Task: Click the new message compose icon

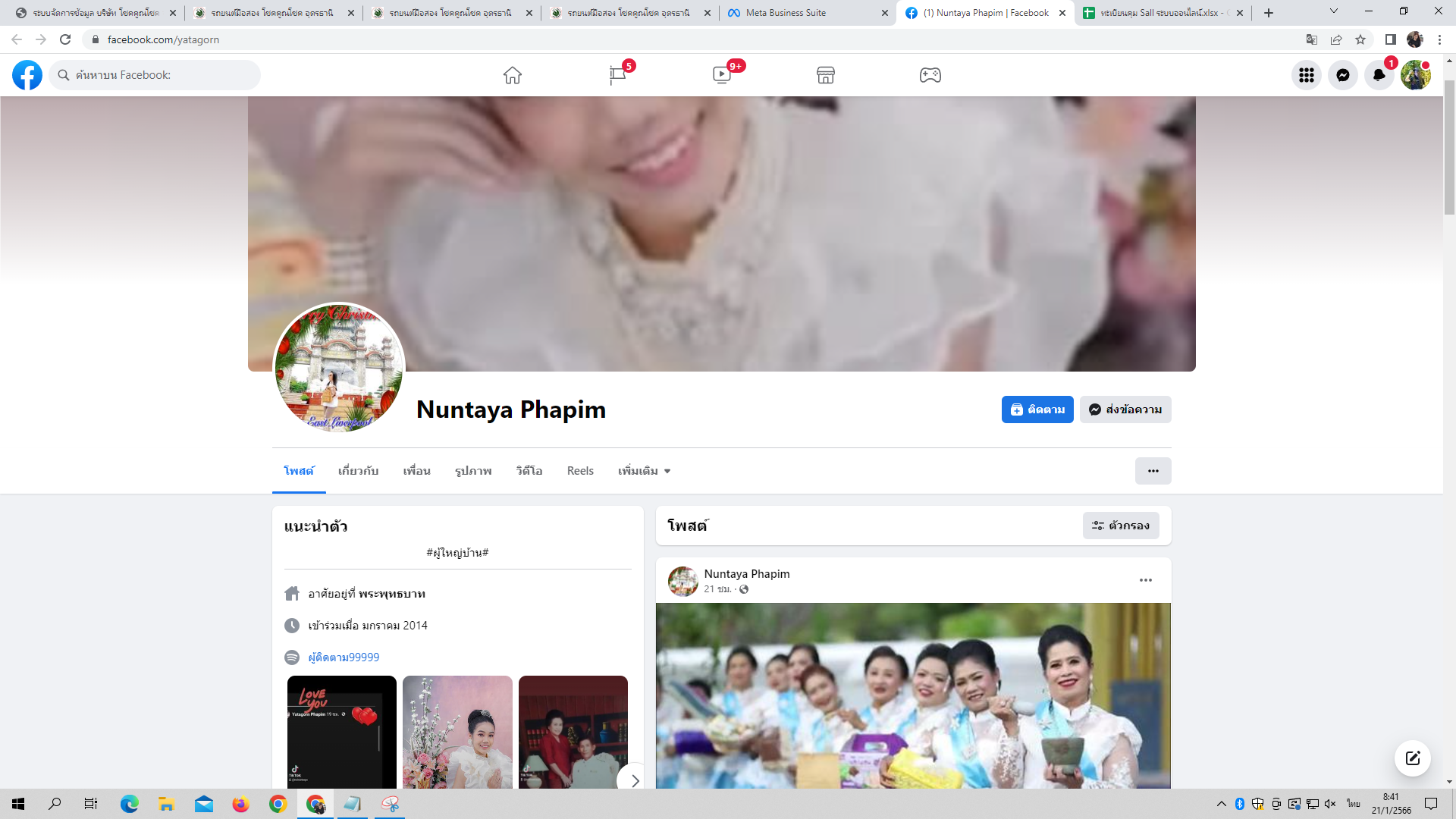Action: tap(1412, 758)
